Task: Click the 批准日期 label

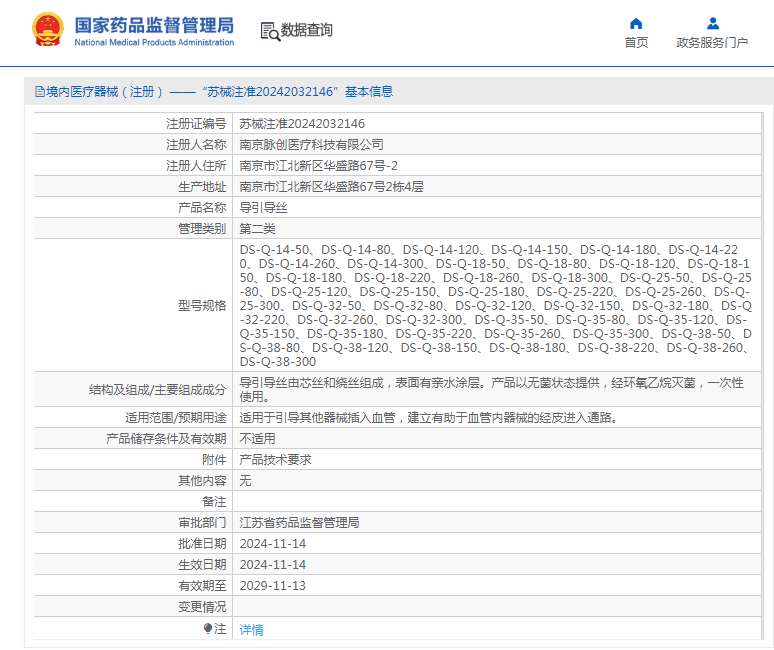Action: click(202, 543)
